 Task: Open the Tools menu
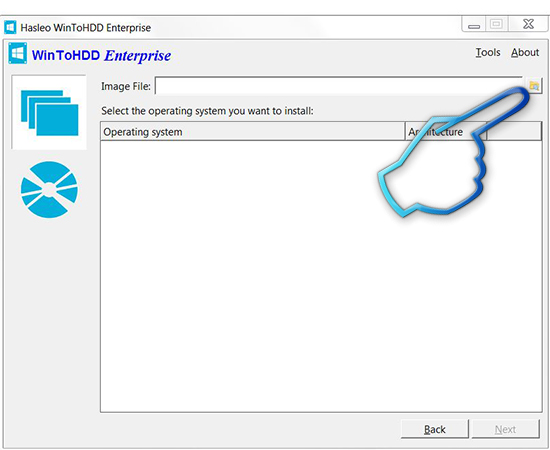(488, 52)
